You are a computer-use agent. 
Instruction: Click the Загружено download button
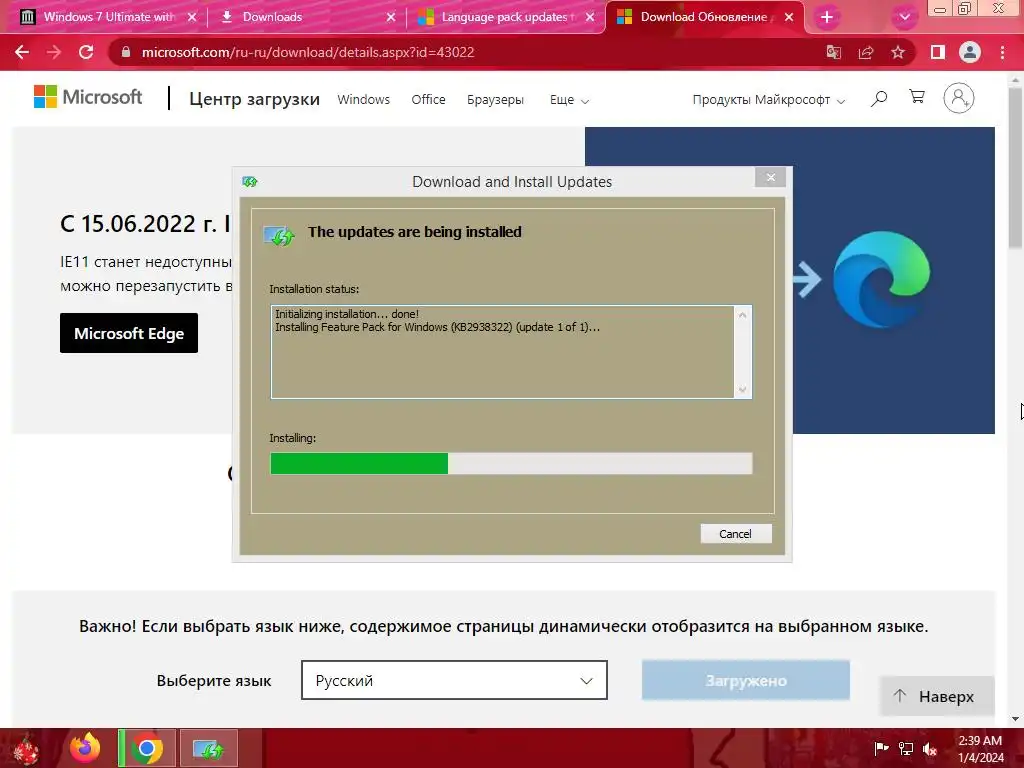(746, 680)
